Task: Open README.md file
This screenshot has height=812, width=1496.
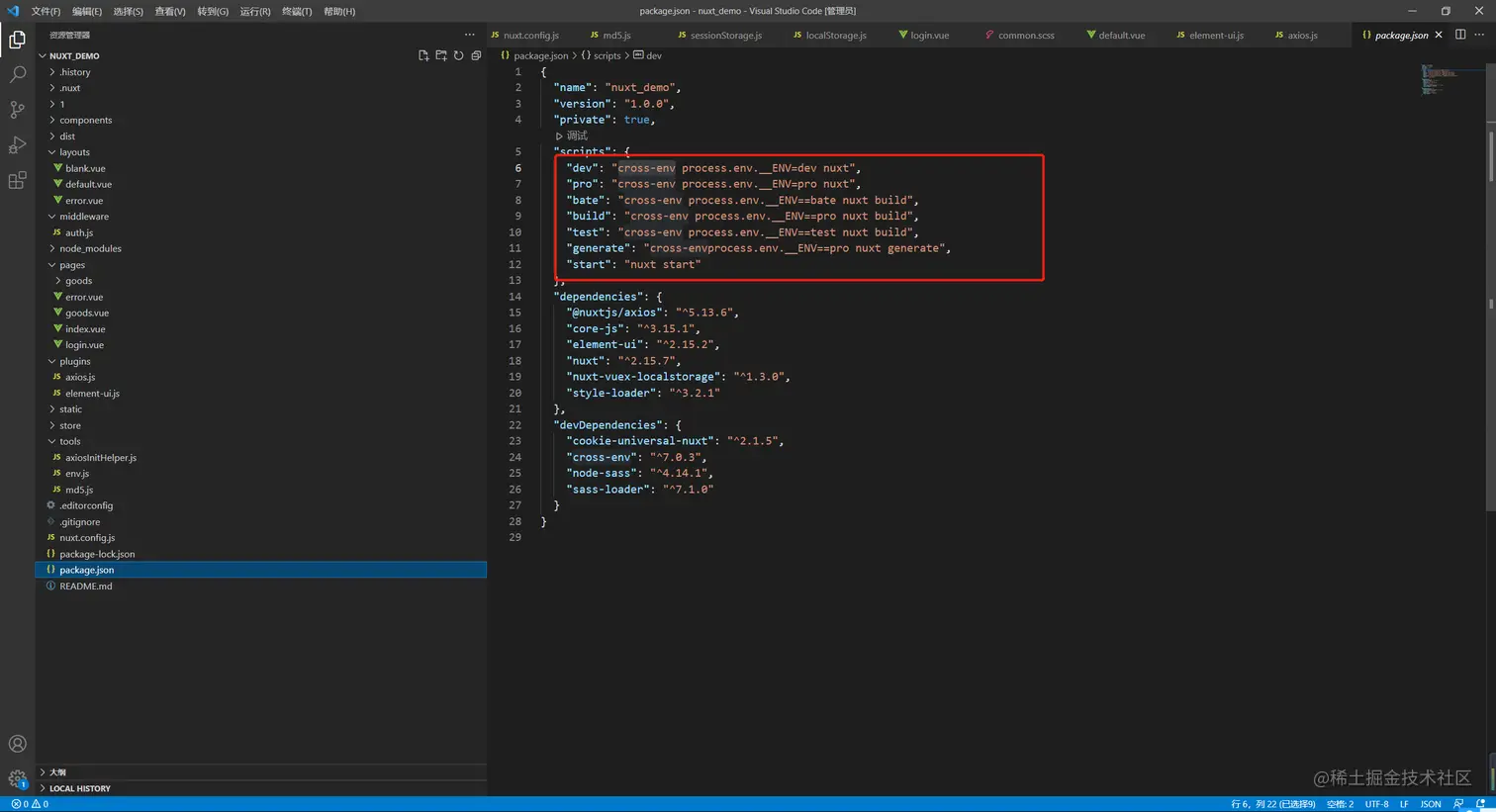Action: tap(261, 586)
